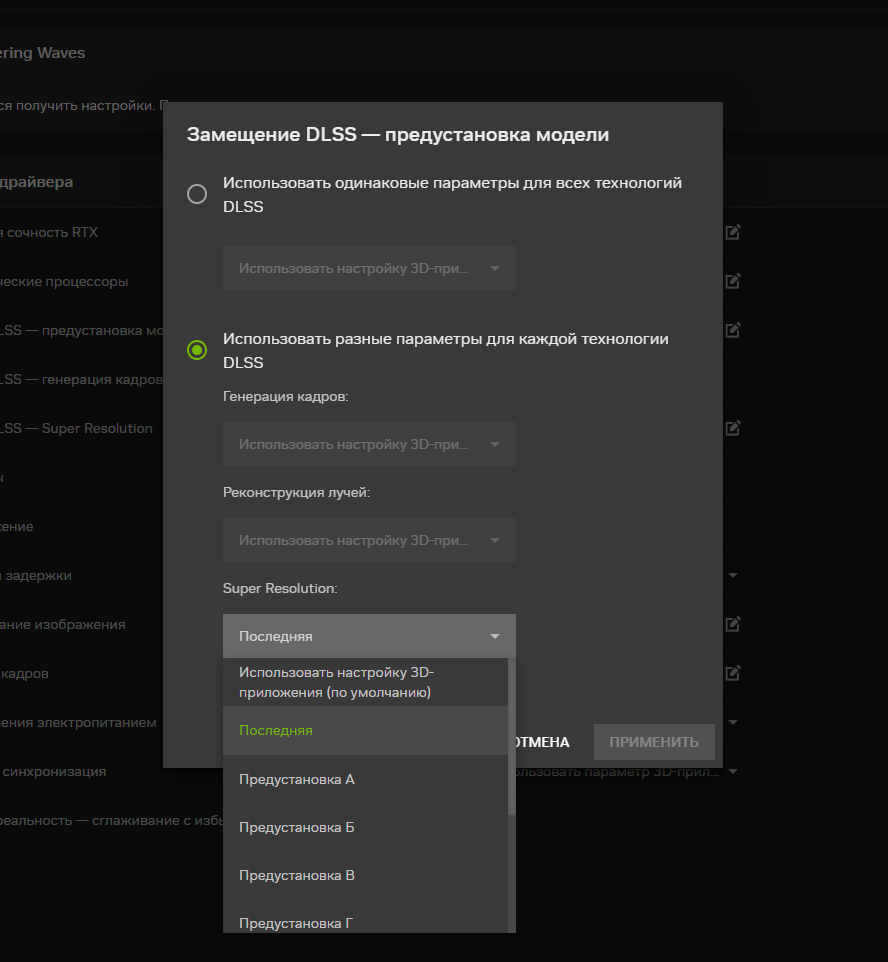Screen dimensions: 888x962
Task: Click the 'ОТМЕНА' button
Action: click(x=542, y=742)
